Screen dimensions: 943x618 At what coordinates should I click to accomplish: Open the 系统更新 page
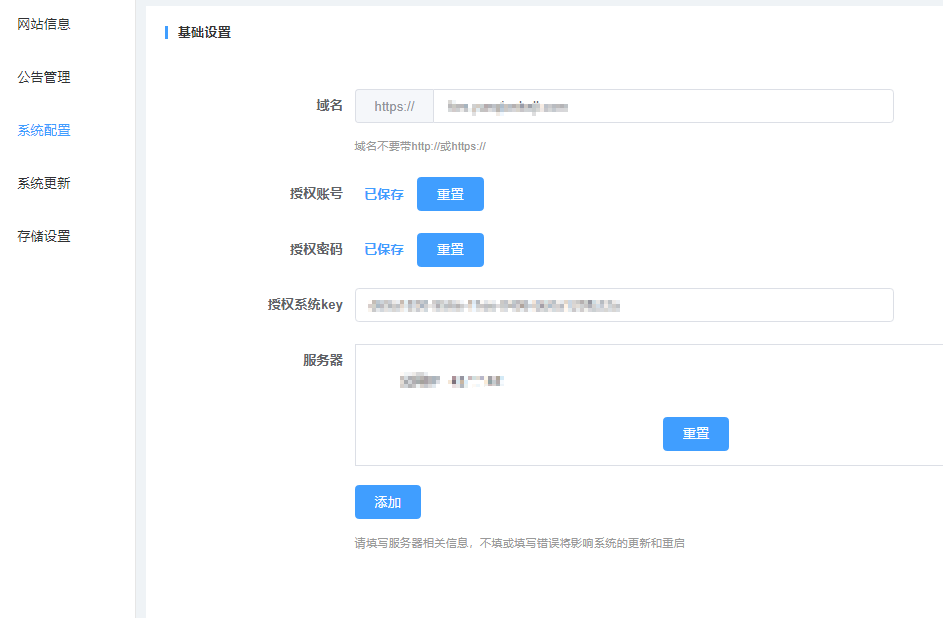pyautogui.click(x=44, y=183)
